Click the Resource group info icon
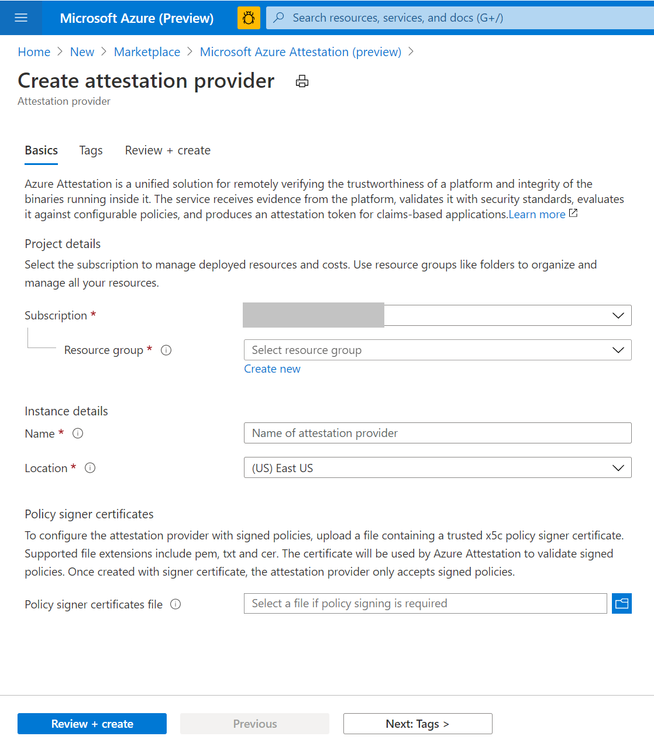Image resolution: width=654 pixels, height=750 pixels. click(x=166, y=350)
